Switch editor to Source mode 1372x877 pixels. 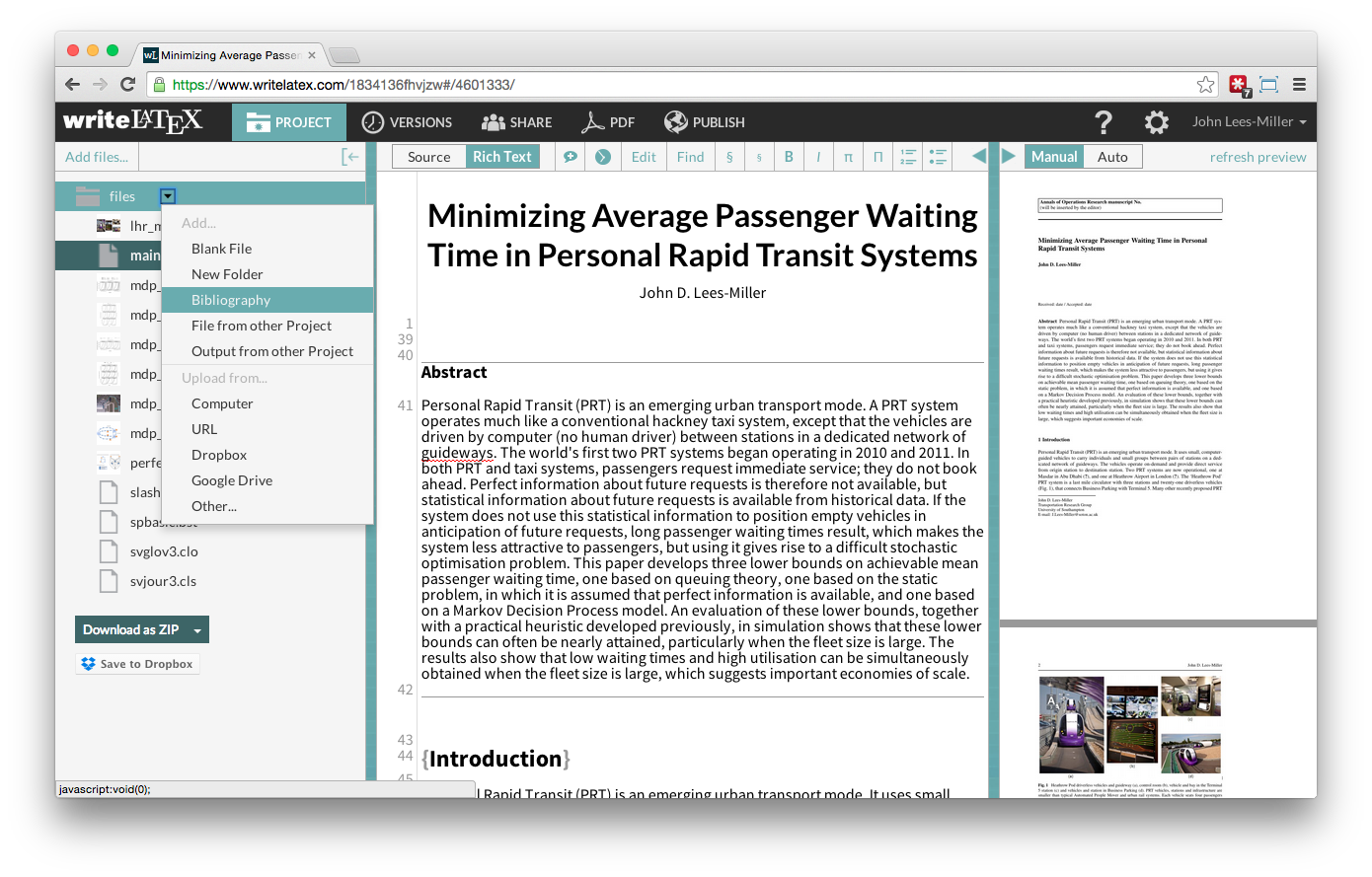click(428, 157)
